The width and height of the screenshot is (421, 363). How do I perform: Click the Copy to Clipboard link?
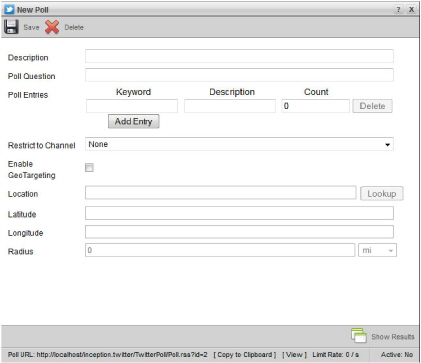pyautogui.click(x=245, y=355)
